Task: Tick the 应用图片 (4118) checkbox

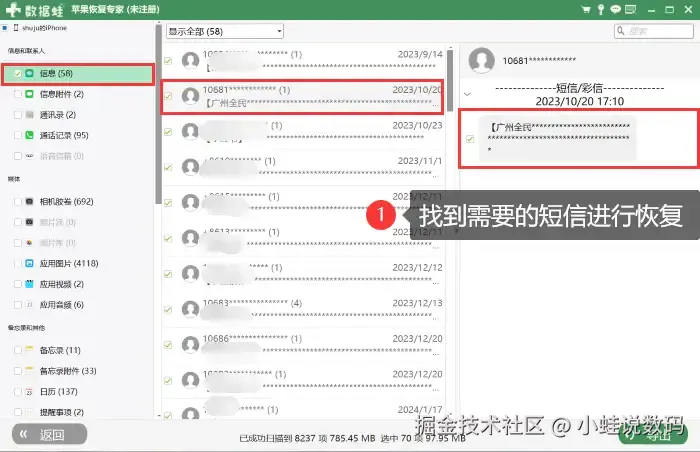Action: [18, 264]
